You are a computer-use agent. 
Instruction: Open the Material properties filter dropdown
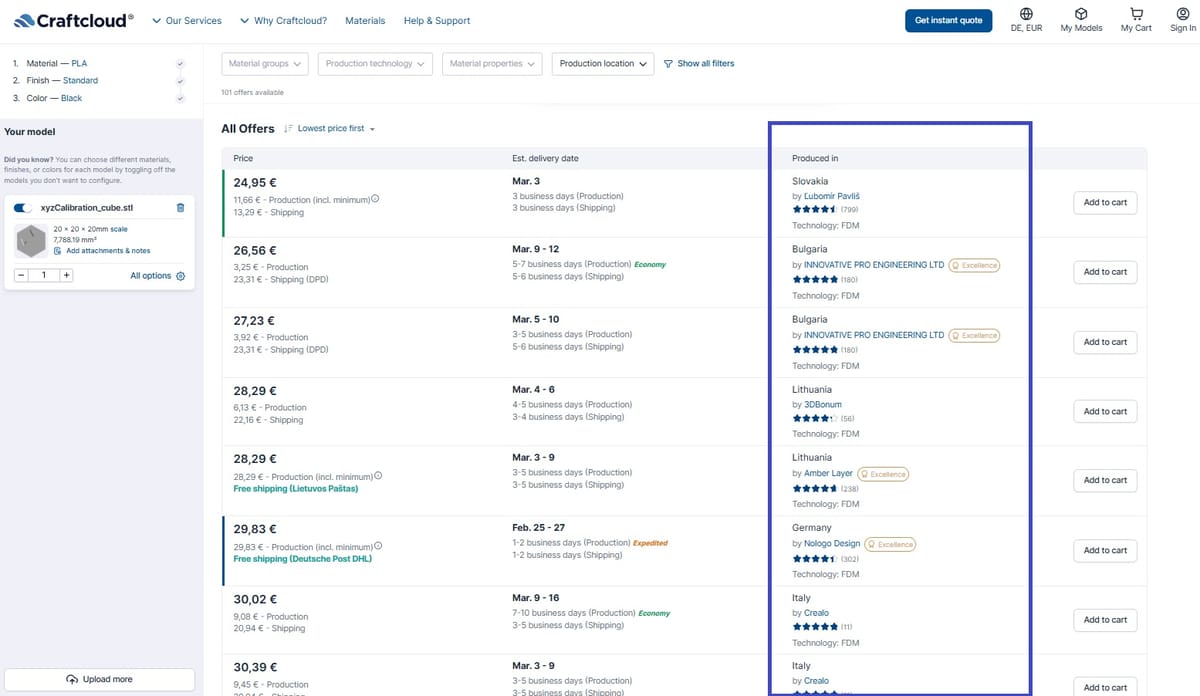point(492,64)
